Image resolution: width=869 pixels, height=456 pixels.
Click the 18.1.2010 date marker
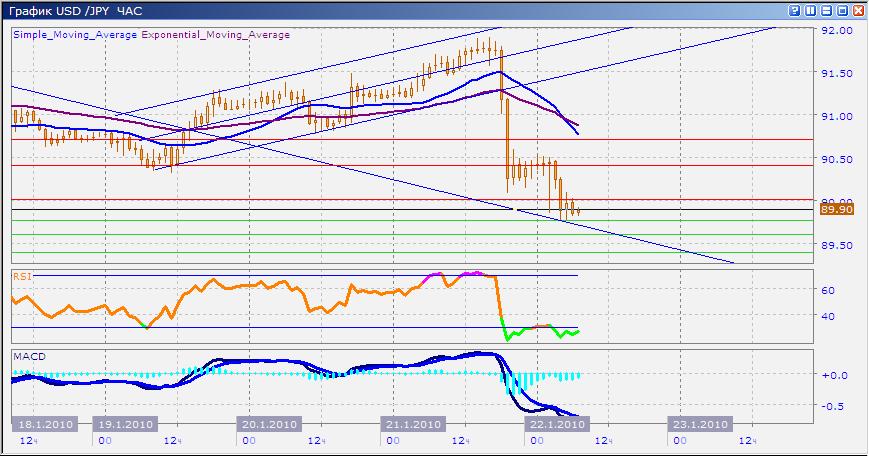click(45, 424)
